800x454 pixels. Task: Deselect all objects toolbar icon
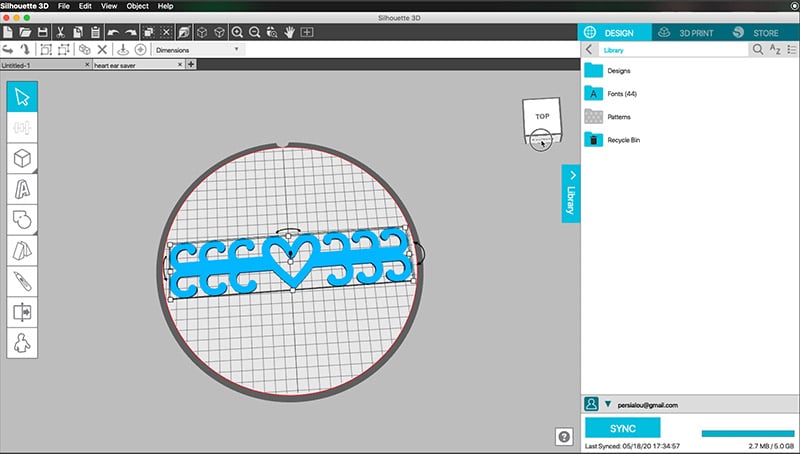pos(166,32)
